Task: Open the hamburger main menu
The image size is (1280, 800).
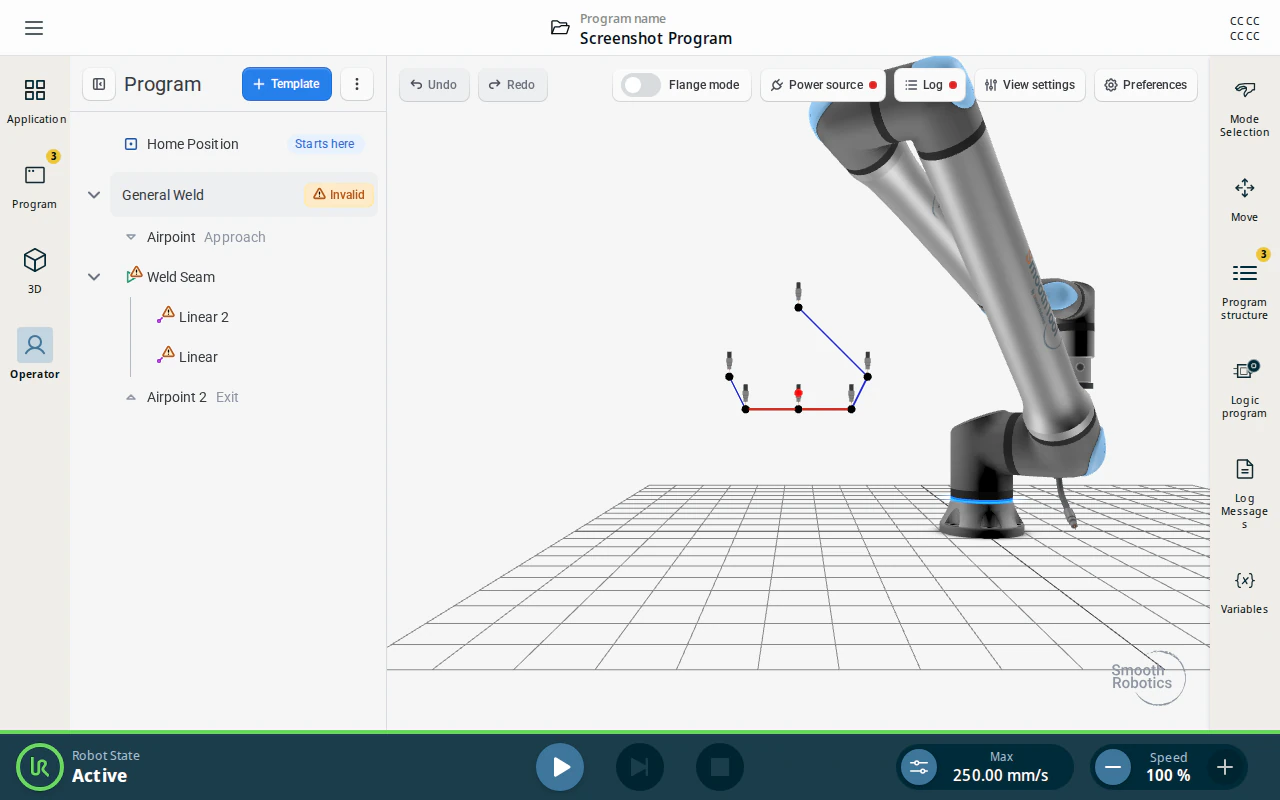Action: point(34,28)
